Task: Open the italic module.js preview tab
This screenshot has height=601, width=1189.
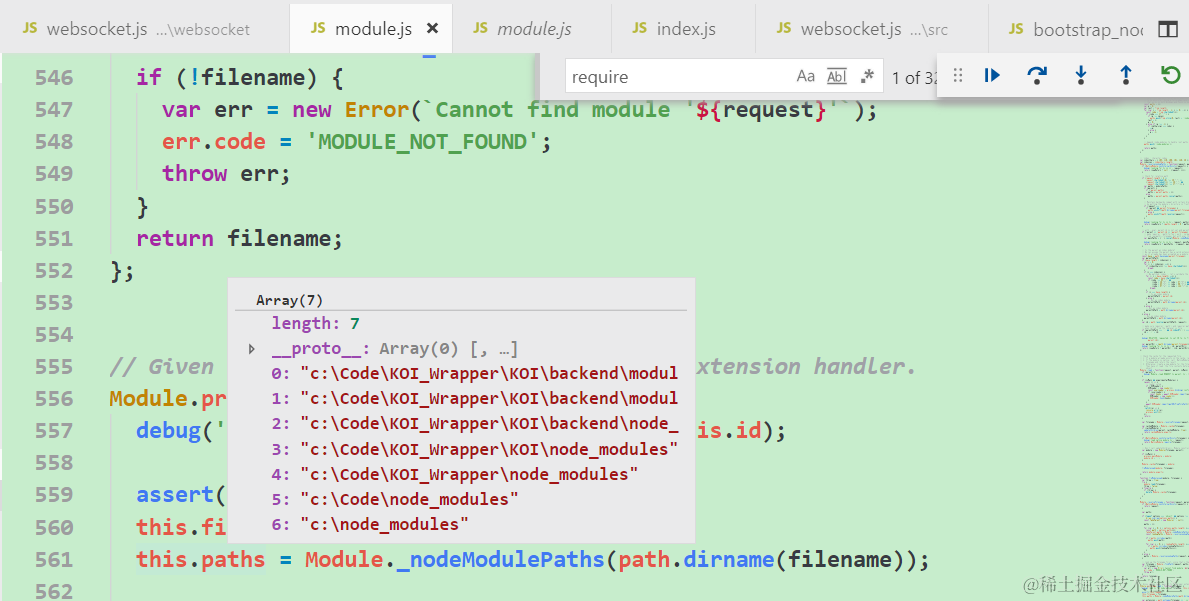Action: tap(532, 29)
